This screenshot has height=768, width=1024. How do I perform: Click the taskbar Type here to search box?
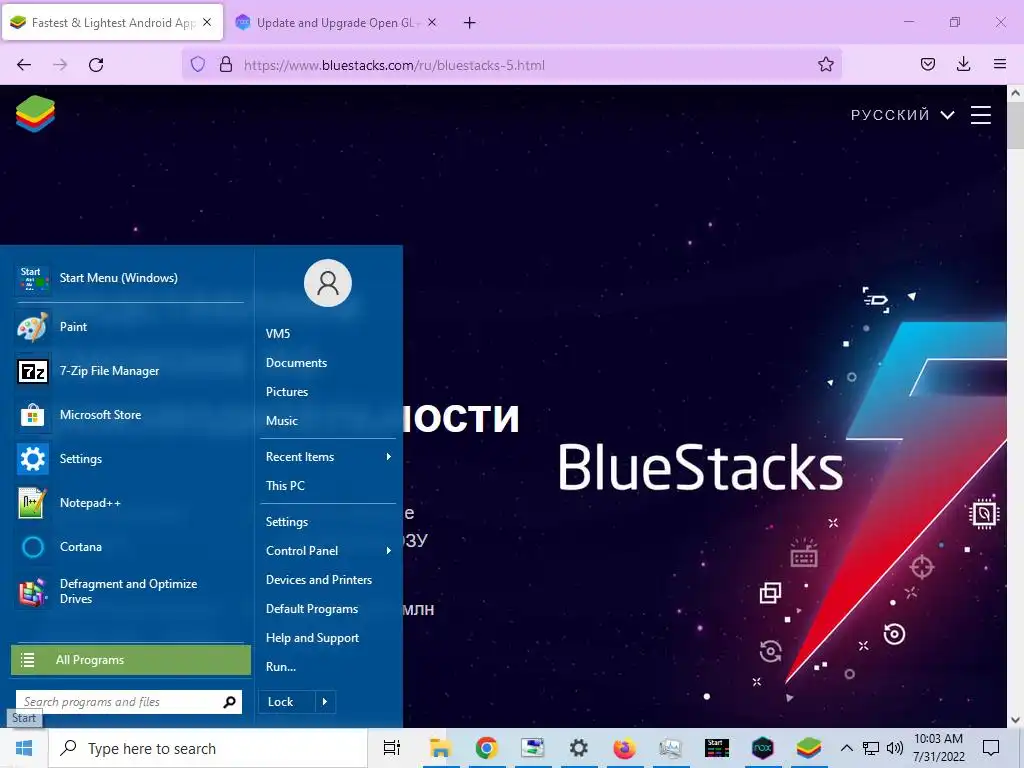point(208,748)
